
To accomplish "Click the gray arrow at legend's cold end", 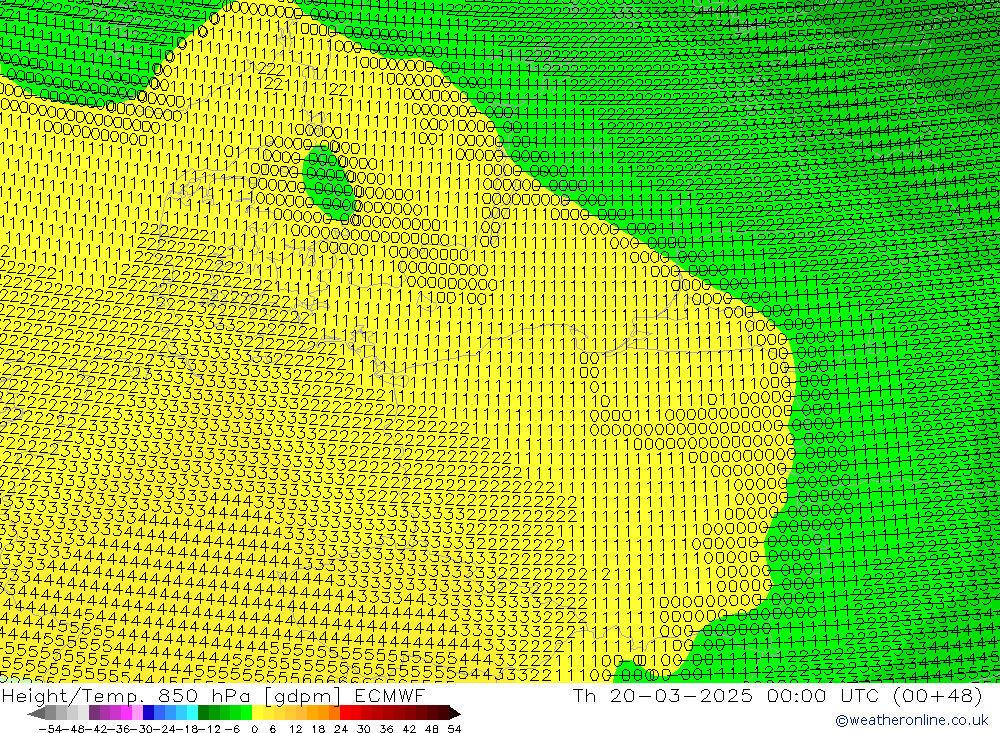I will 36,713.
